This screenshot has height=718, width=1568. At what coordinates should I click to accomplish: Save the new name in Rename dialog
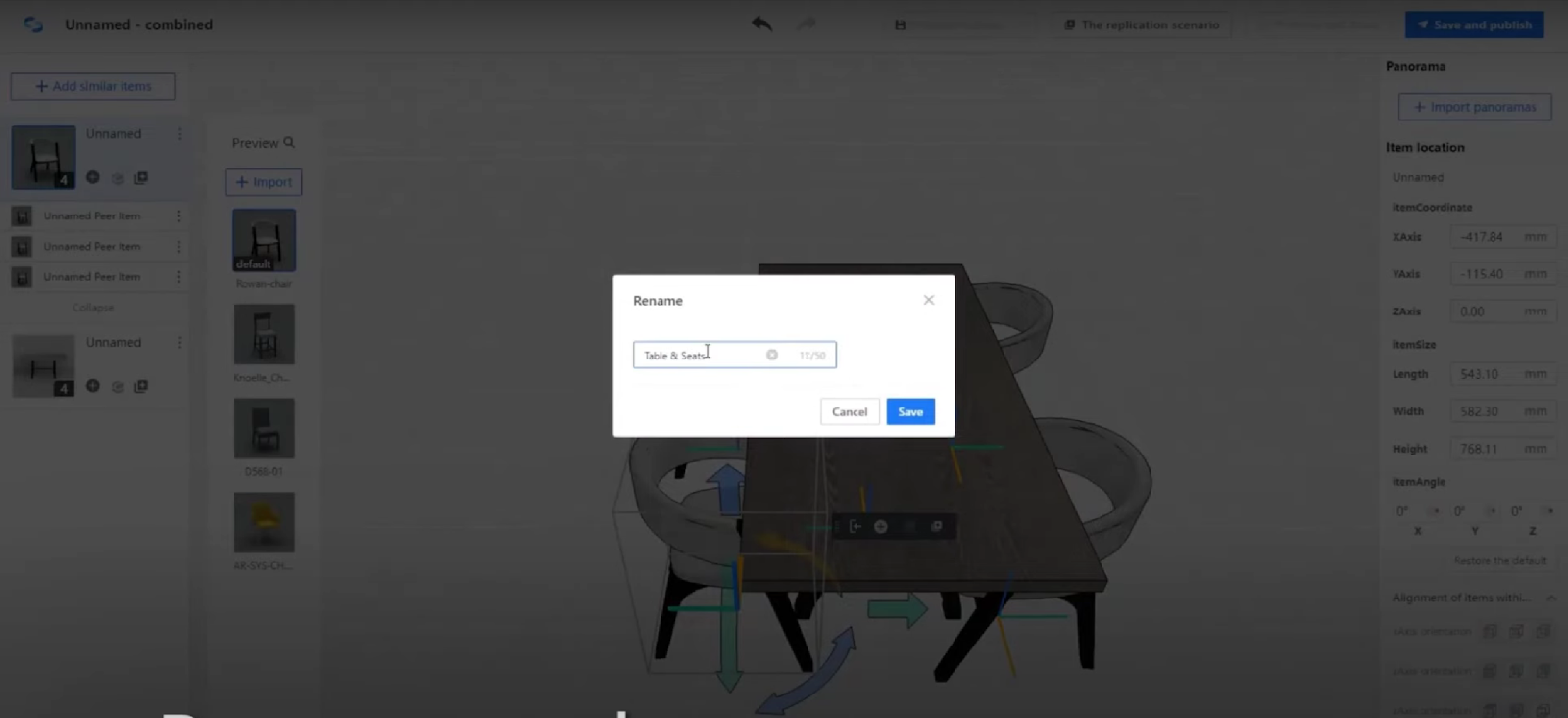point(910,411)
